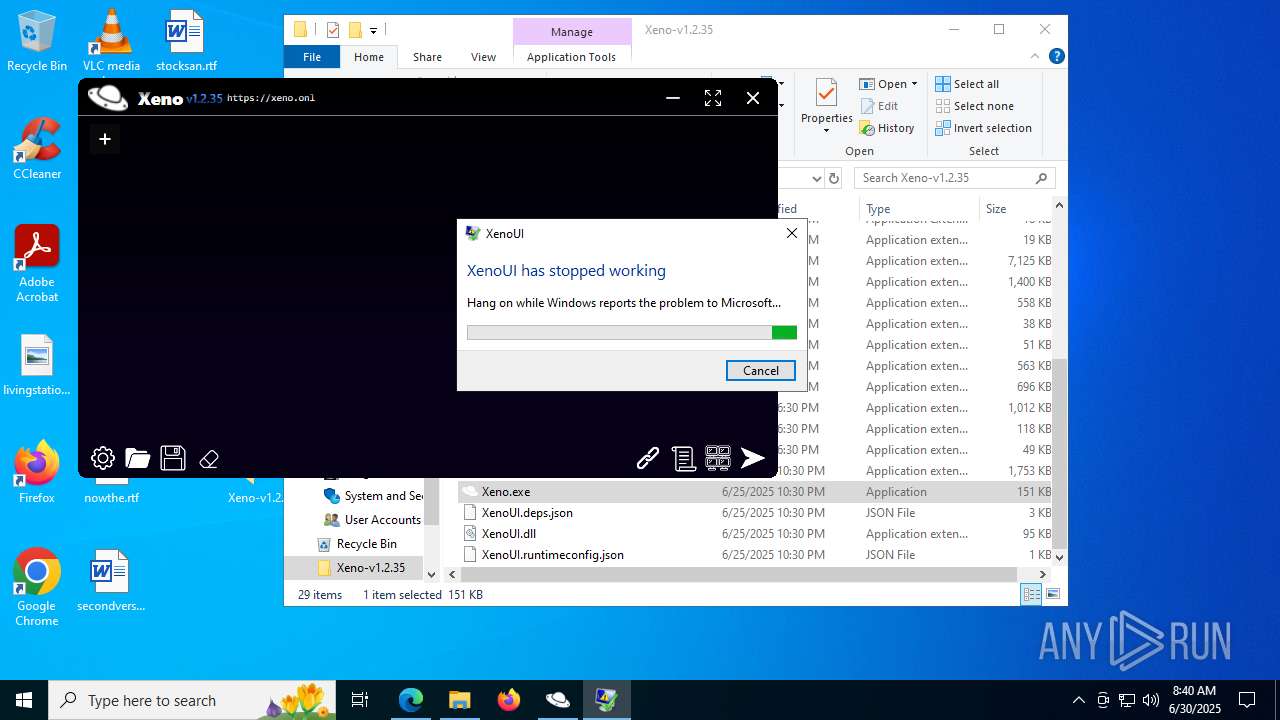This screenshot has width=1280, height=720.
Task: Switch to the View ribbon tab
Action: click(x=483, y=57)
